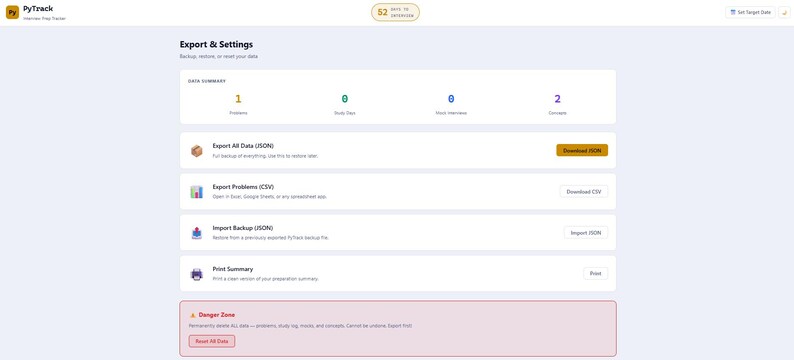Screen dimensions: 794x360
Task: Open the Set Target Date button
Action: point(750,12)
